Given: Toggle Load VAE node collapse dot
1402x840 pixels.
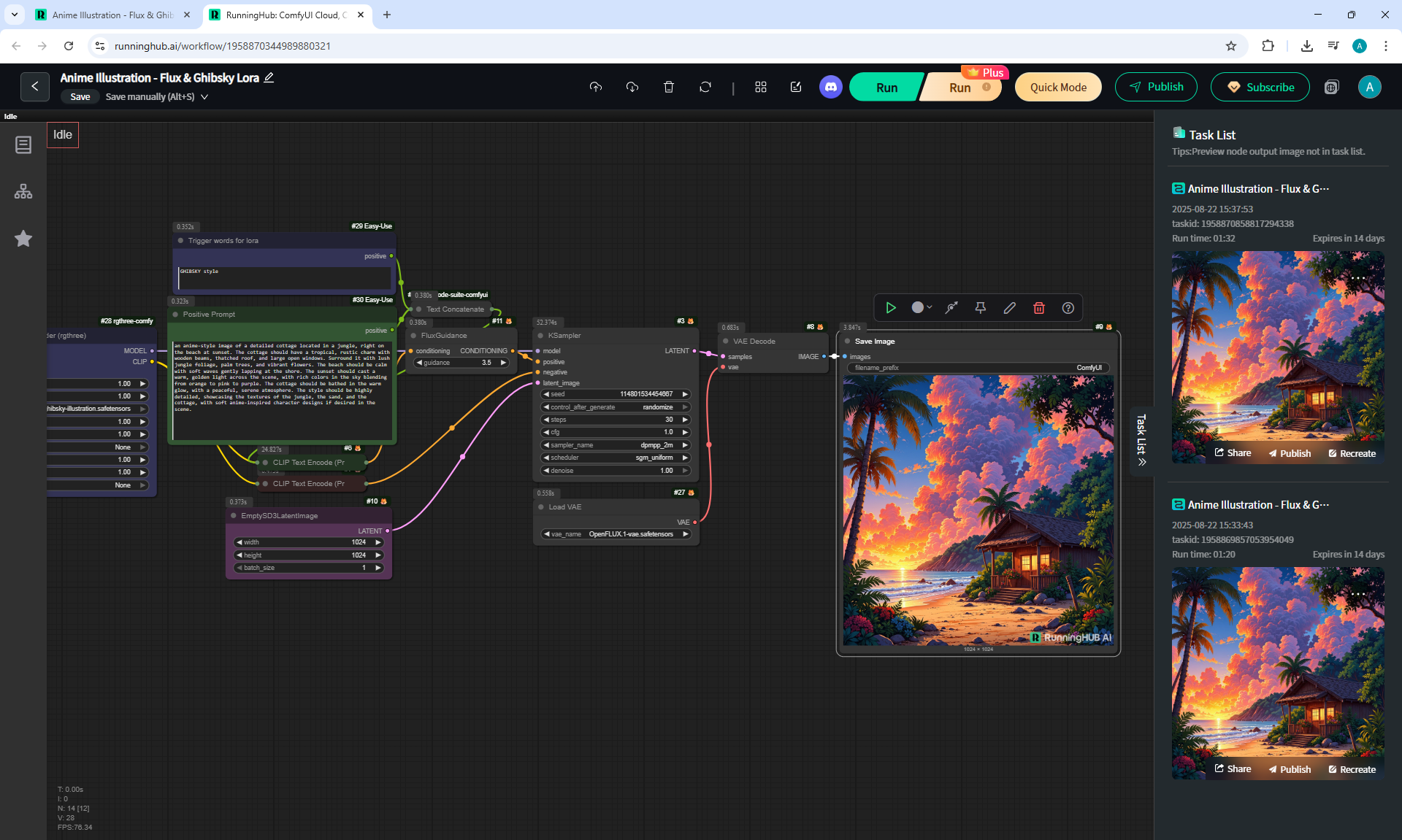Looking at the screenshot, I should 541,507.
